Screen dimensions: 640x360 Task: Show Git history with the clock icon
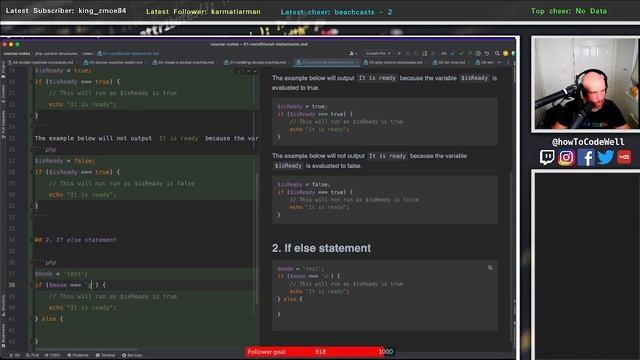[x=478, y=53]
